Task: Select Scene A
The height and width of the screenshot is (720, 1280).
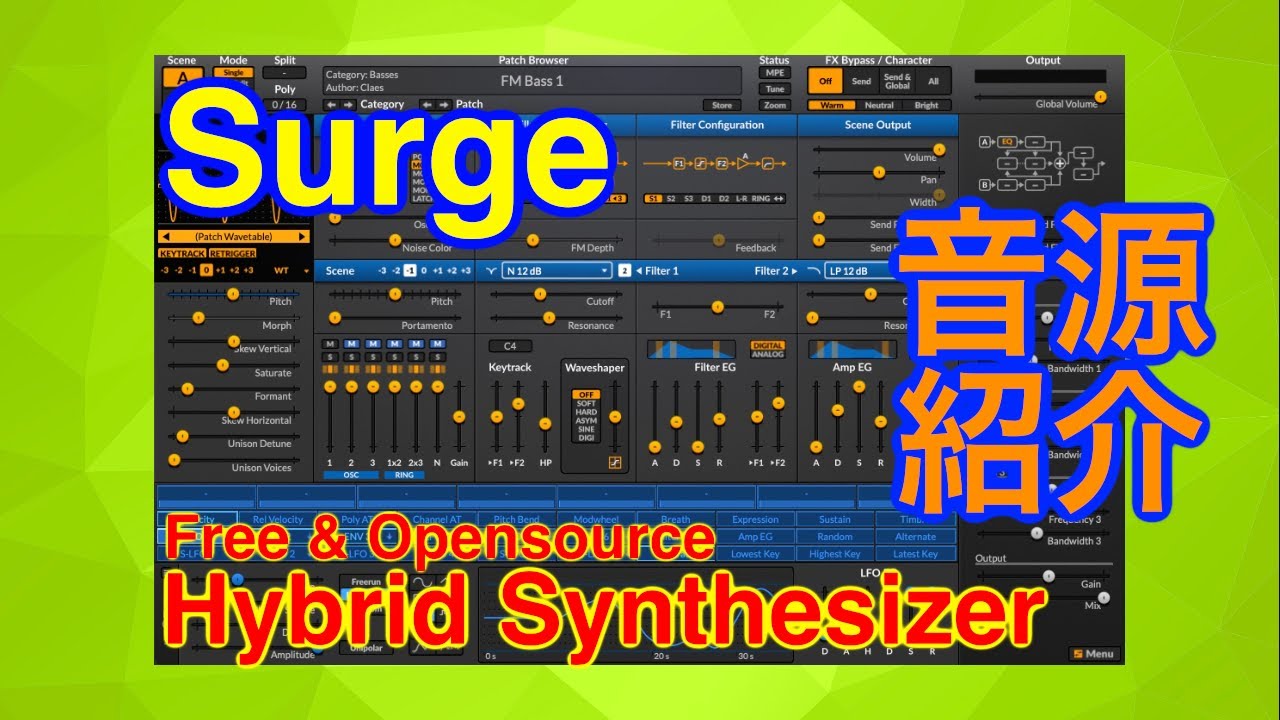Action: tap(185, 77)
